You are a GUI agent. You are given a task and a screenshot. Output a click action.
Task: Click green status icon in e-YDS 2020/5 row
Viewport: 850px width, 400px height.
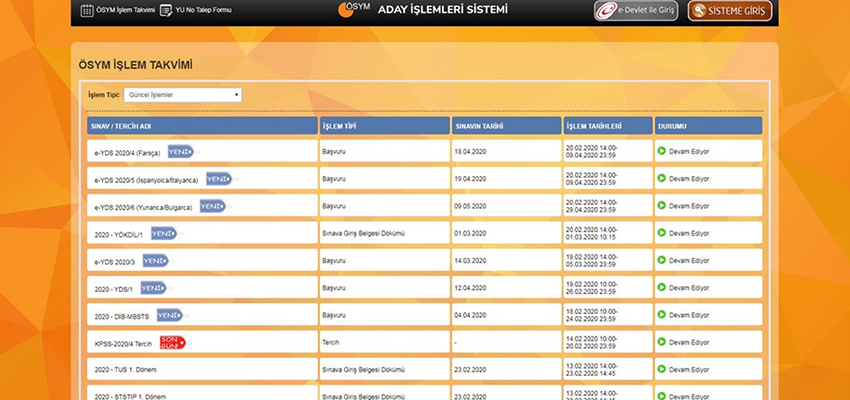tap(661, 178)
